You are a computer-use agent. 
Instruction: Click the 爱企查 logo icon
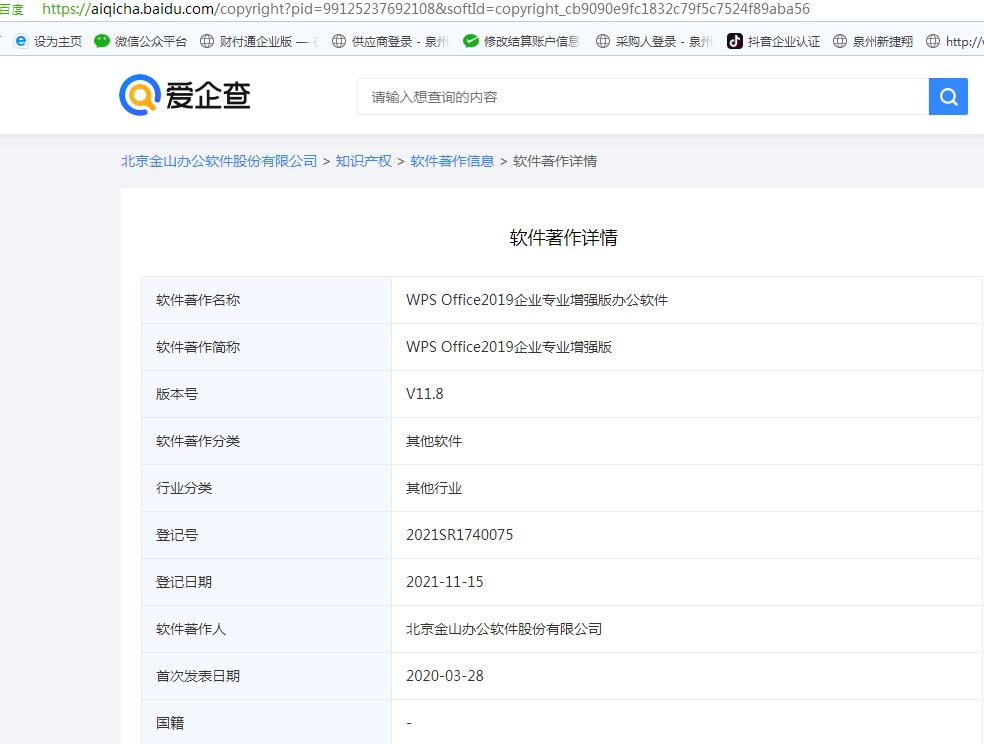pyautogui.click(x=140, y=96)
